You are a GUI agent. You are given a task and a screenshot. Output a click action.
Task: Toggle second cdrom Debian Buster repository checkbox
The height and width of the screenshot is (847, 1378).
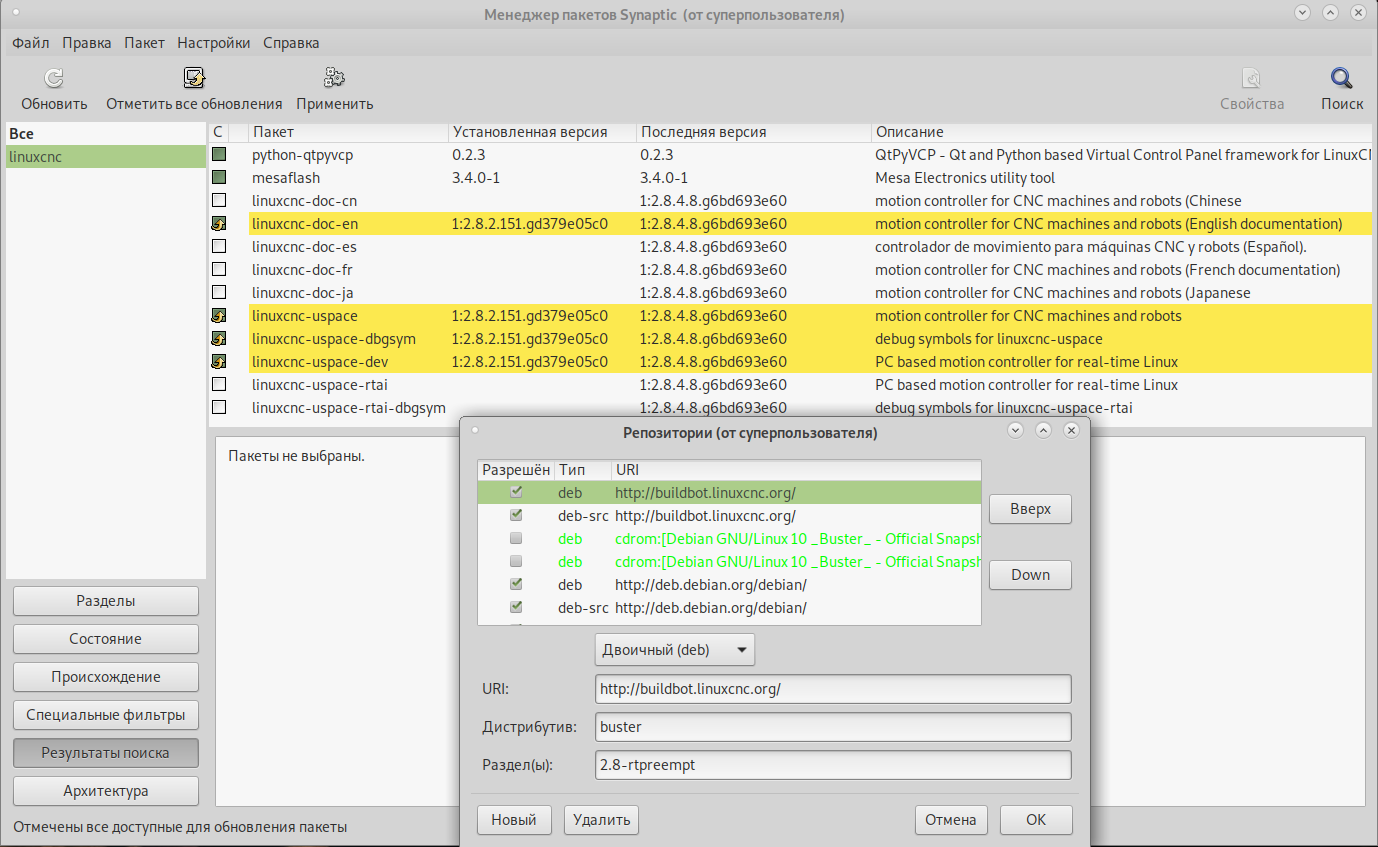tap(516, 562)
